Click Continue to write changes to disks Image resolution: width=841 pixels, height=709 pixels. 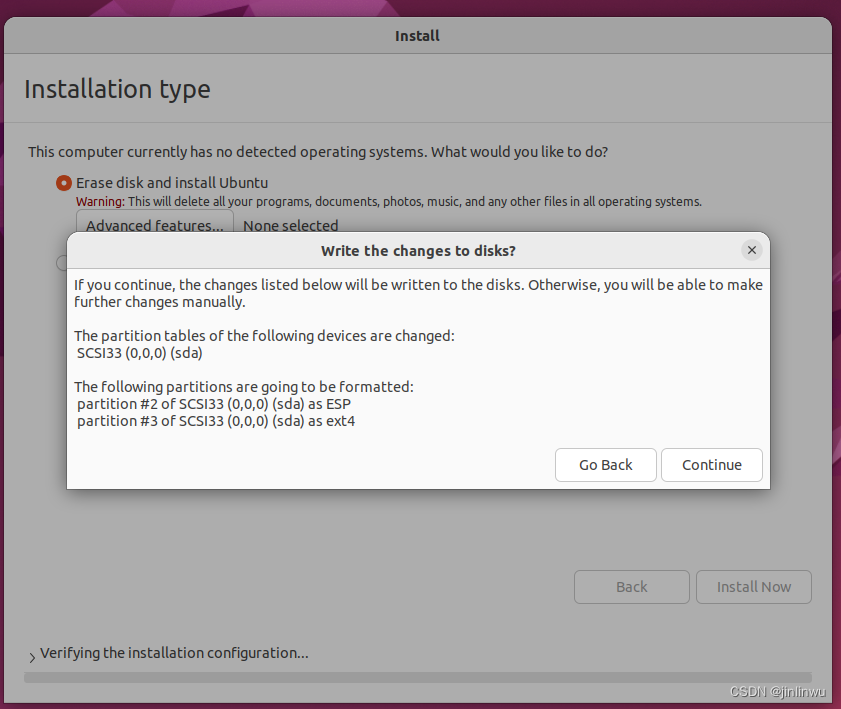711,465
